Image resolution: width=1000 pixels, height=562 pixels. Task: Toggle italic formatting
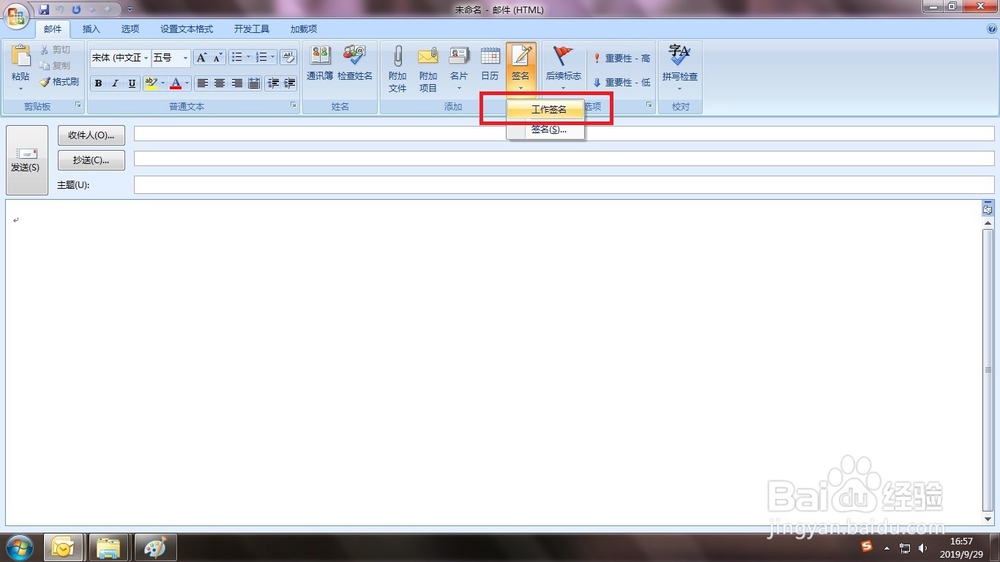pos(115,83)
